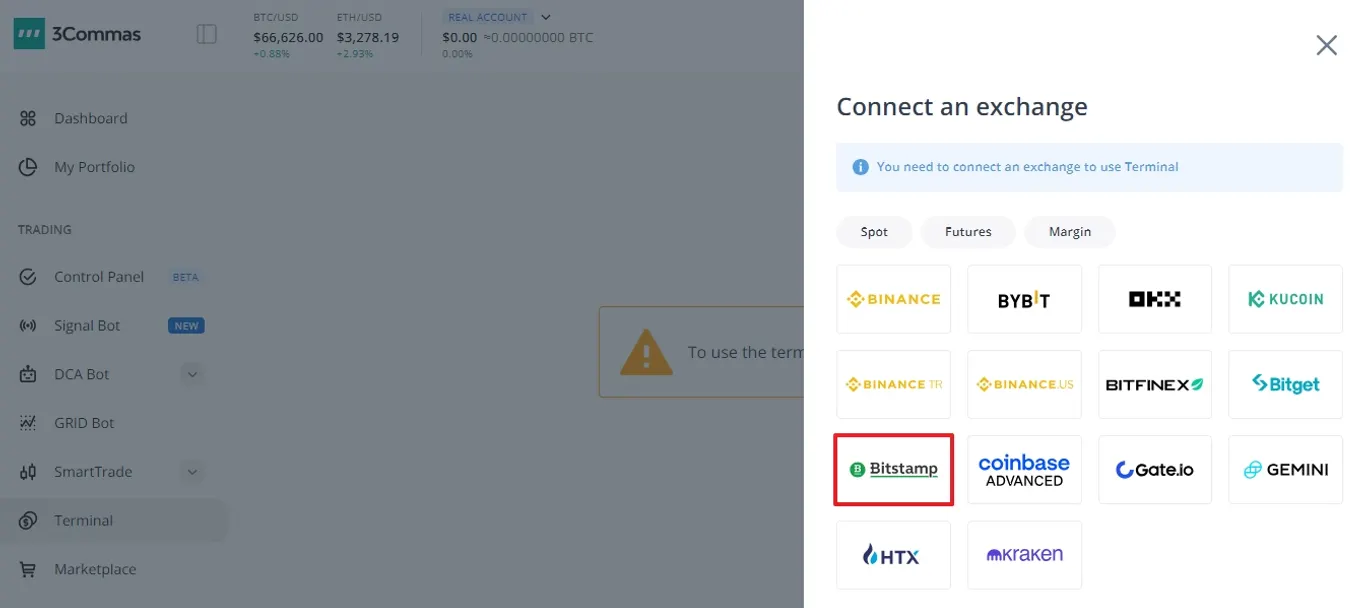Choose the Binance exchange tile
The width and height of the screenshot is (1366, 608).
894,299
